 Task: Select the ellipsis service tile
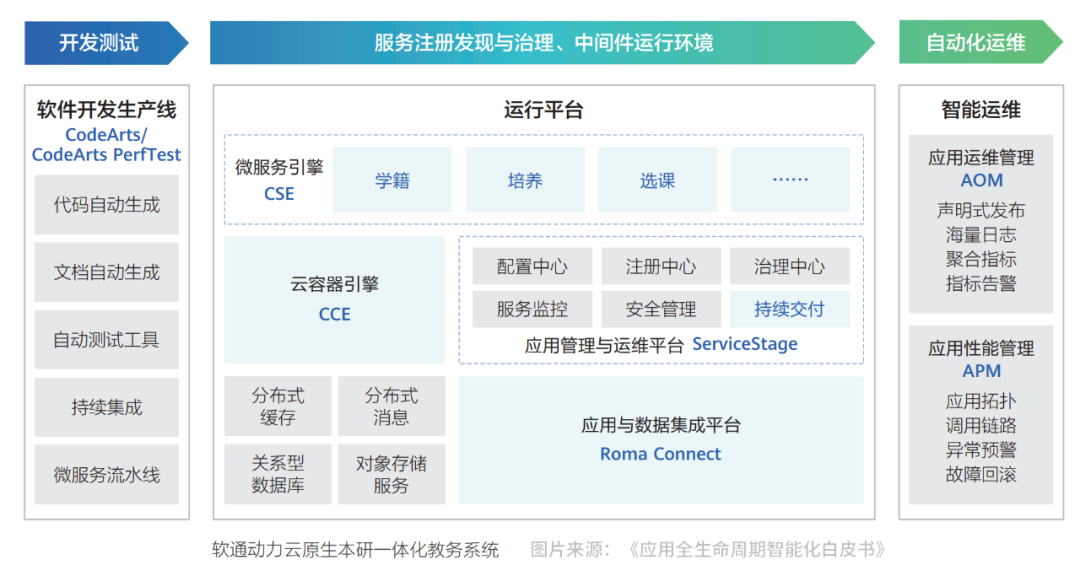(790, 180)
